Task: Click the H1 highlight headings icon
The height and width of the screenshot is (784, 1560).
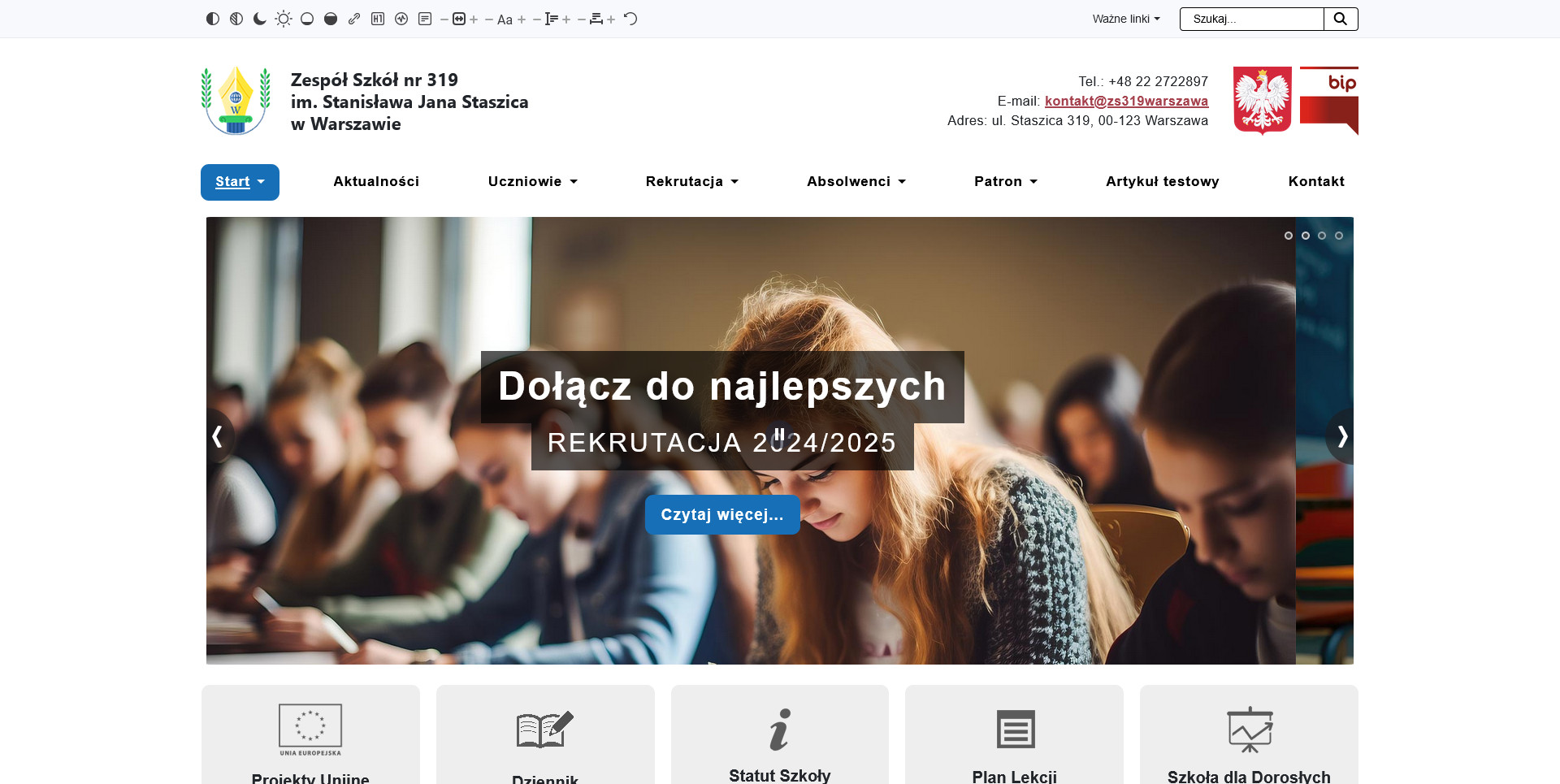Action: click(378, 19)
